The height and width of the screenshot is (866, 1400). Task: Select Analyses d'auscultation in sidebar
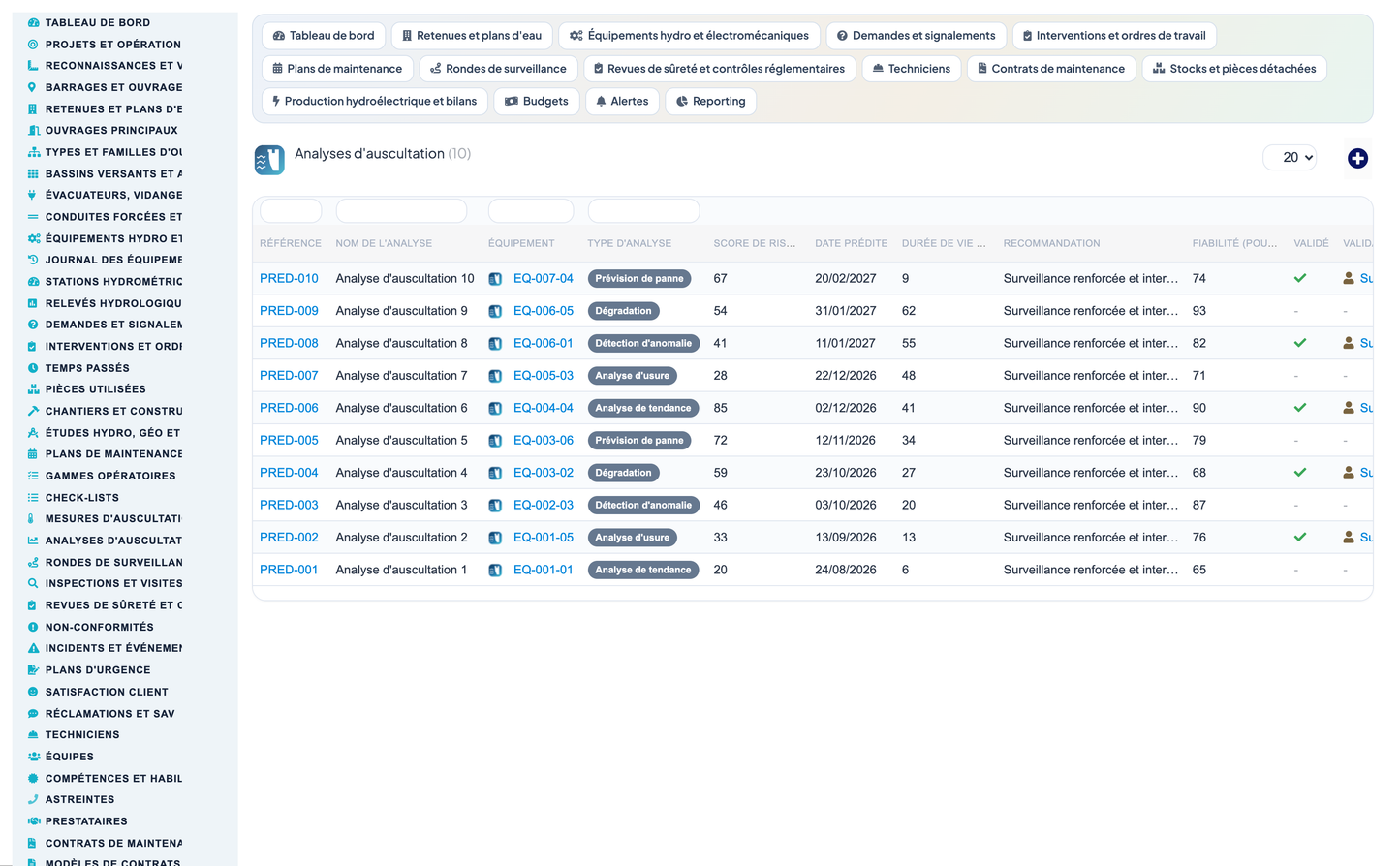coord(113,541)
